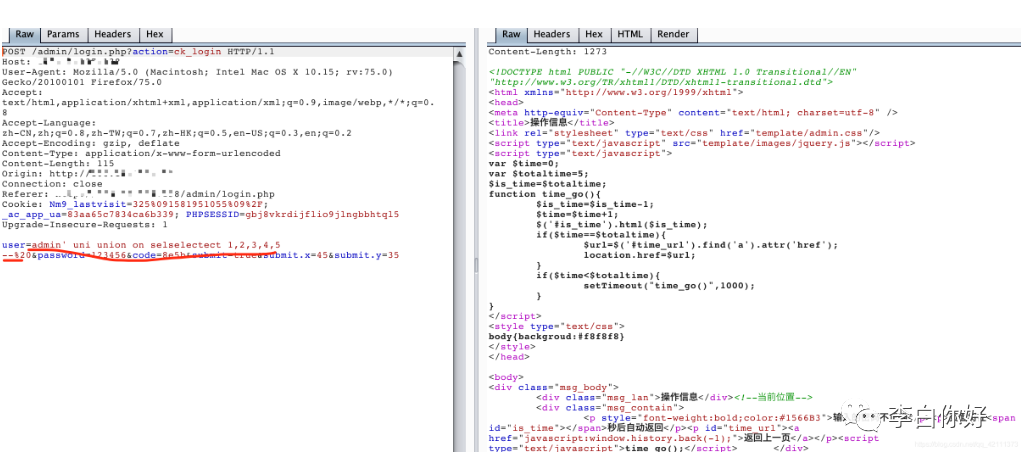Click the $time=$time+1; line
The width and height of the screenshot is (1021, 462).
[x=577, y=214]
